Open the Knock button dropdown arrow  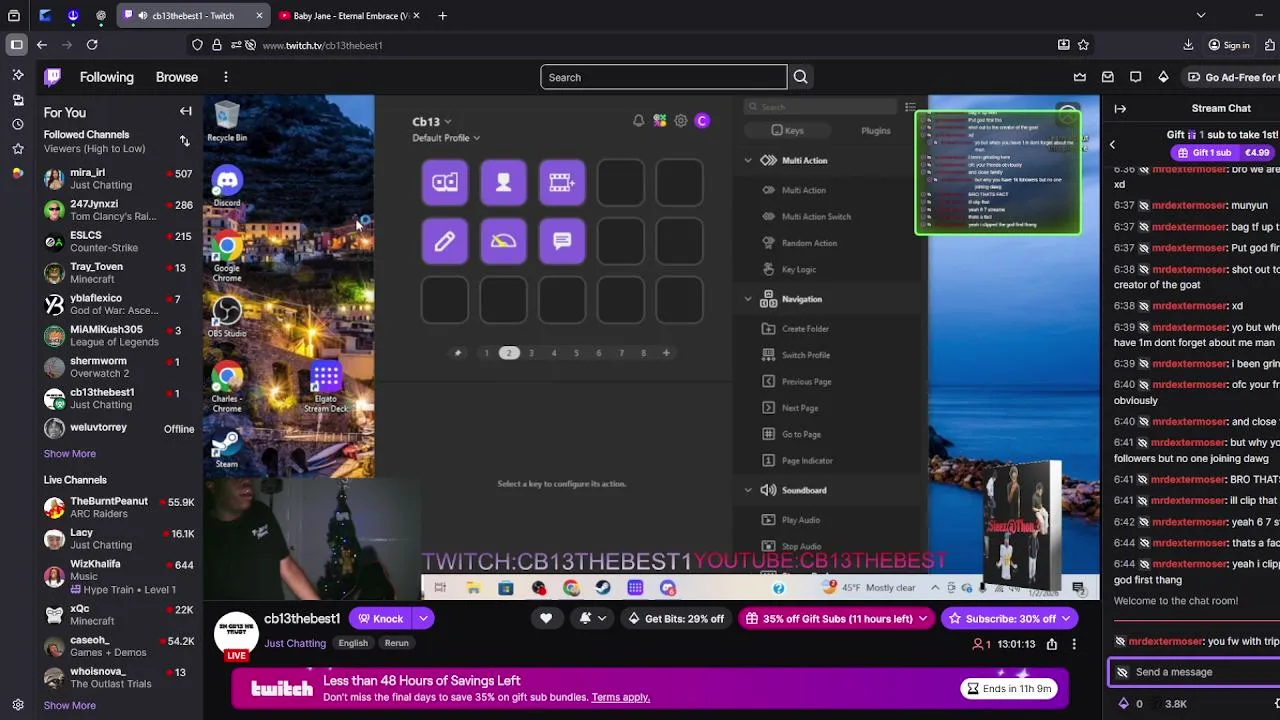(x=423, y=618)
